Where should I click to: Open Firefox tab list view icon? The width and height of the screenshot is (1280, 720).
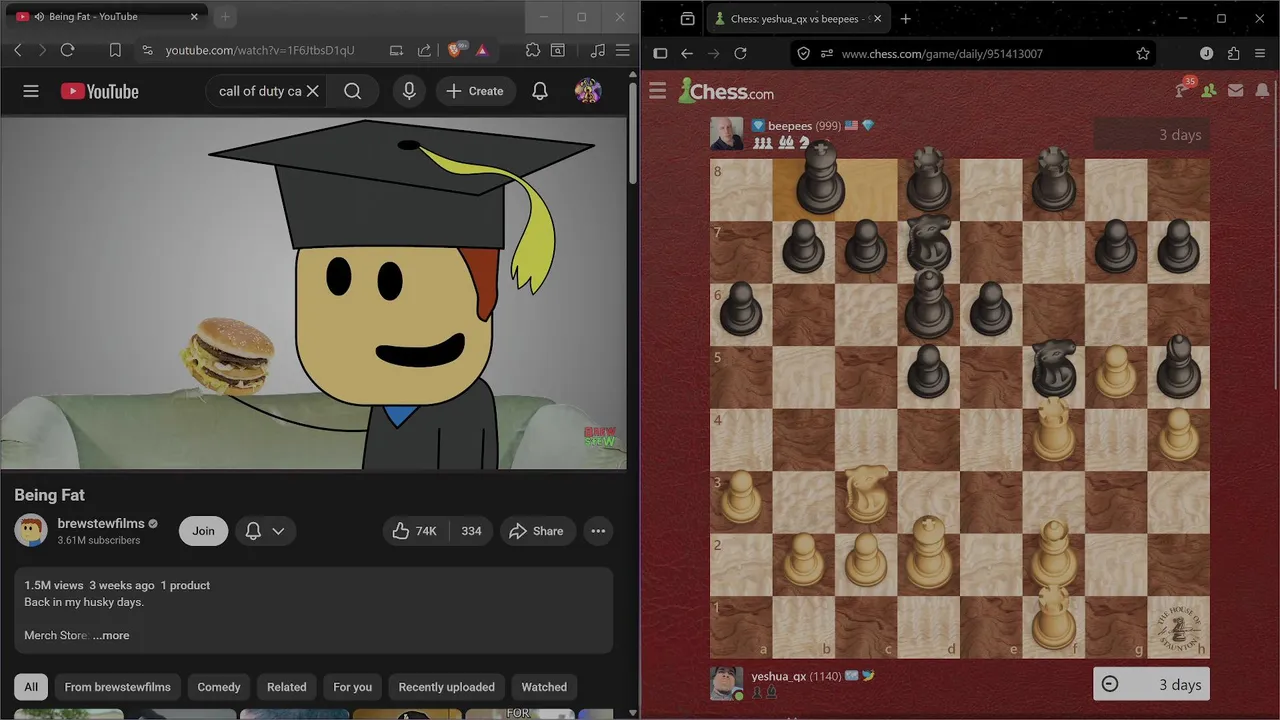click(x=688, y=19)
